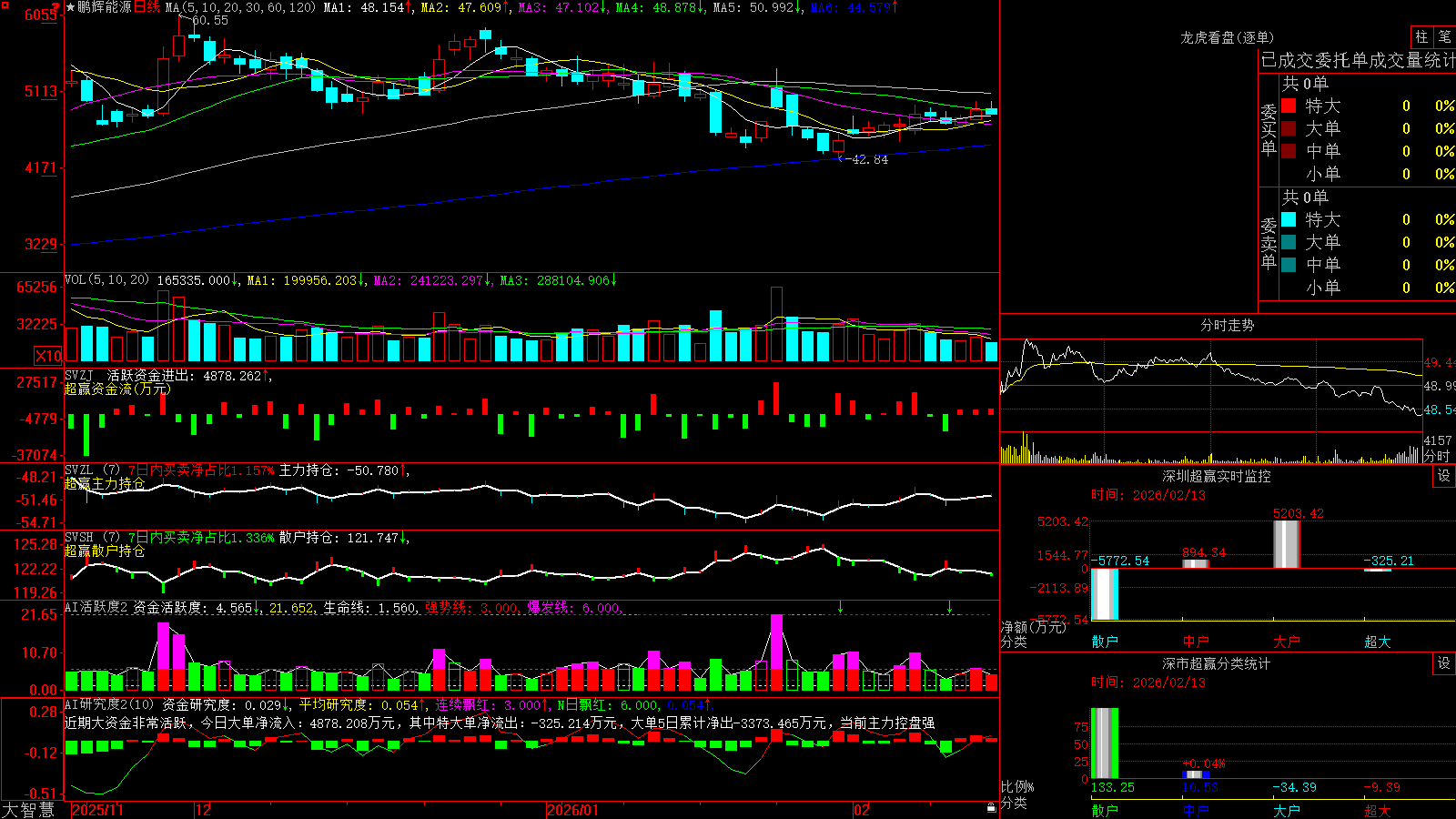This screenshot has width=1456, height=819.
Task: Click the 深市超赢分类统计 panel title
Action: (1216, 663)
